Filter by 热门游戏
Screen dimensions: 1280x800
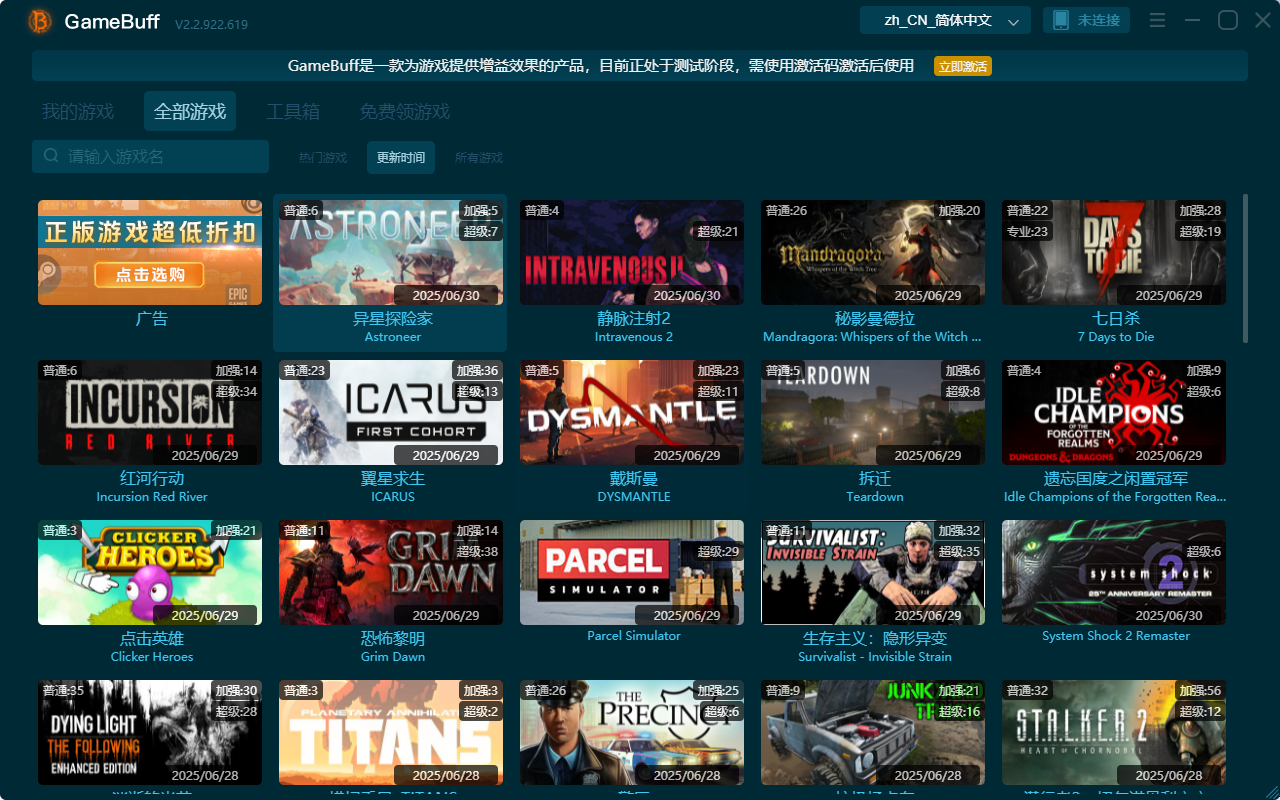323,157
